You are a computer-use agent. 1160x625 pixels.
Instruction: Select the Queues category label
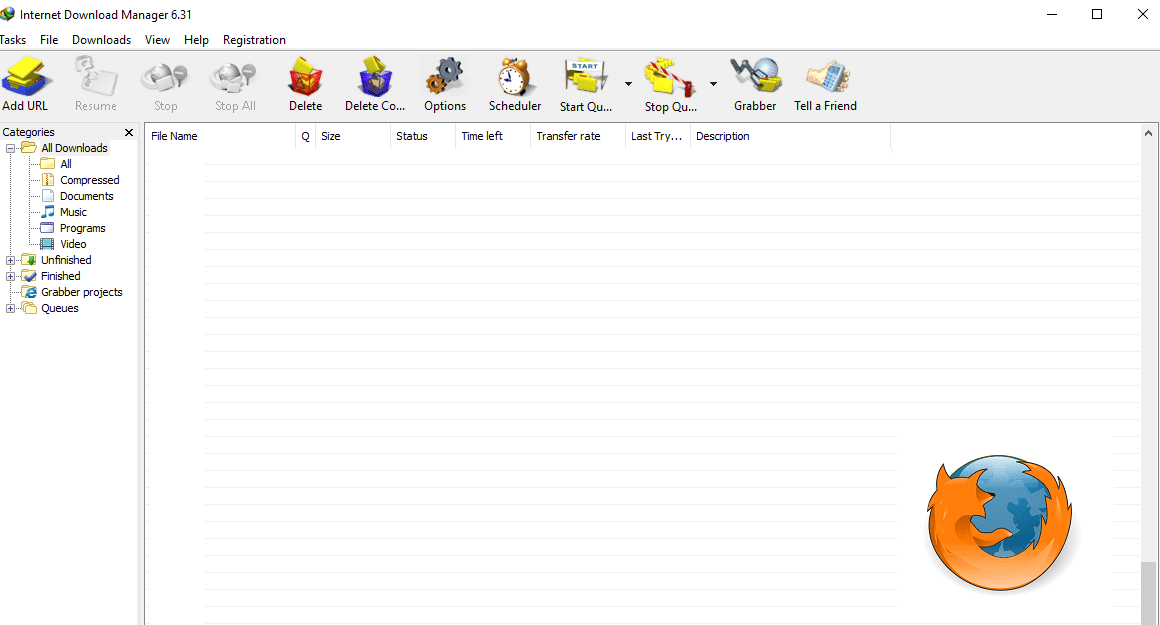point(59,308)
